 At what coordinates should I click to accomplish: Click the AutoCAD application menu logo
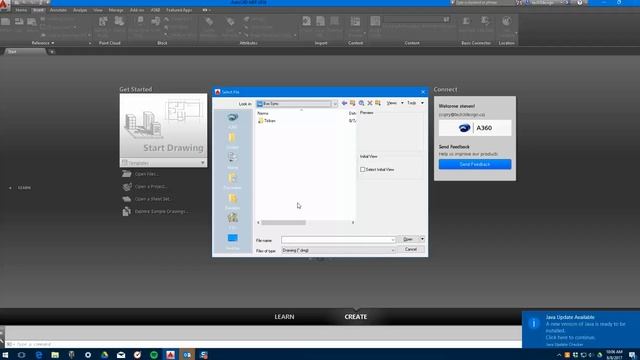[4, 5]
